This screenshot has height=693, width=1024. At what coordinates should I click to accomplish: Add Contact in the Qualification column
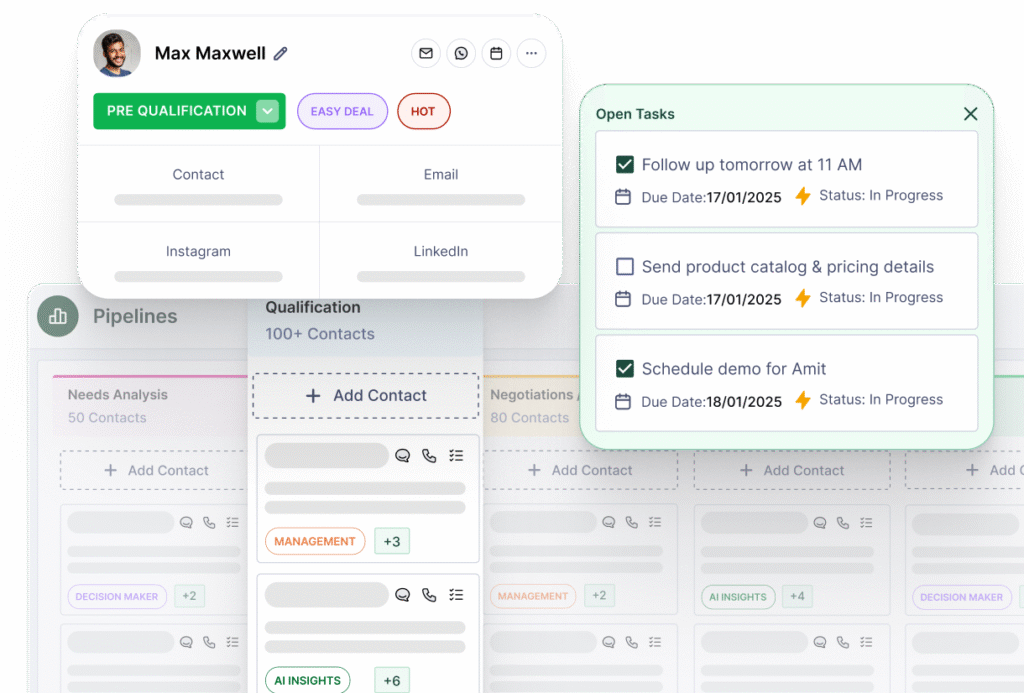(x=366, y=396)
